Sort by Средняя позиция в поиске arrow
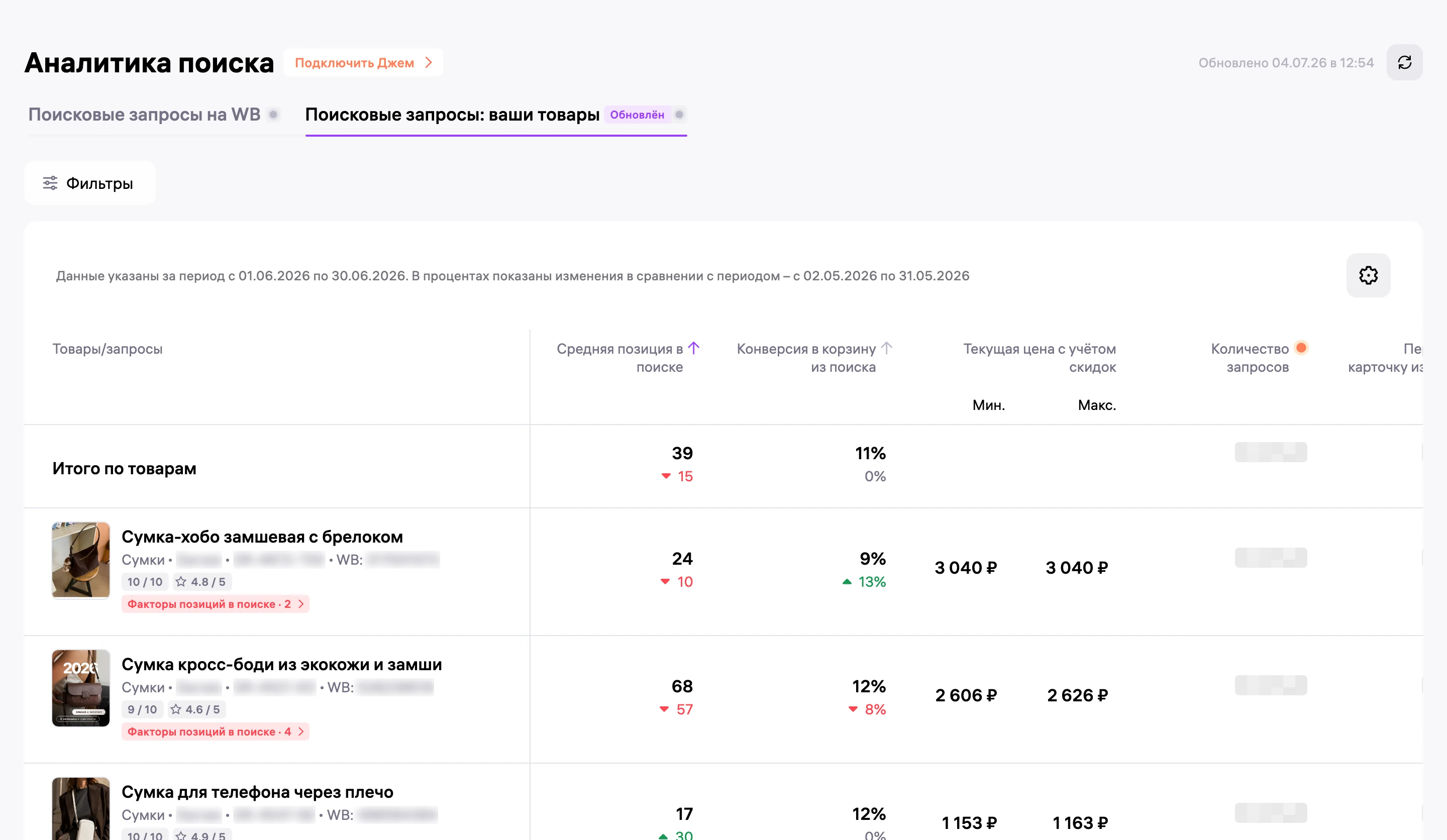The width and height of the screenshot is (1447, 840). point(694,348)
